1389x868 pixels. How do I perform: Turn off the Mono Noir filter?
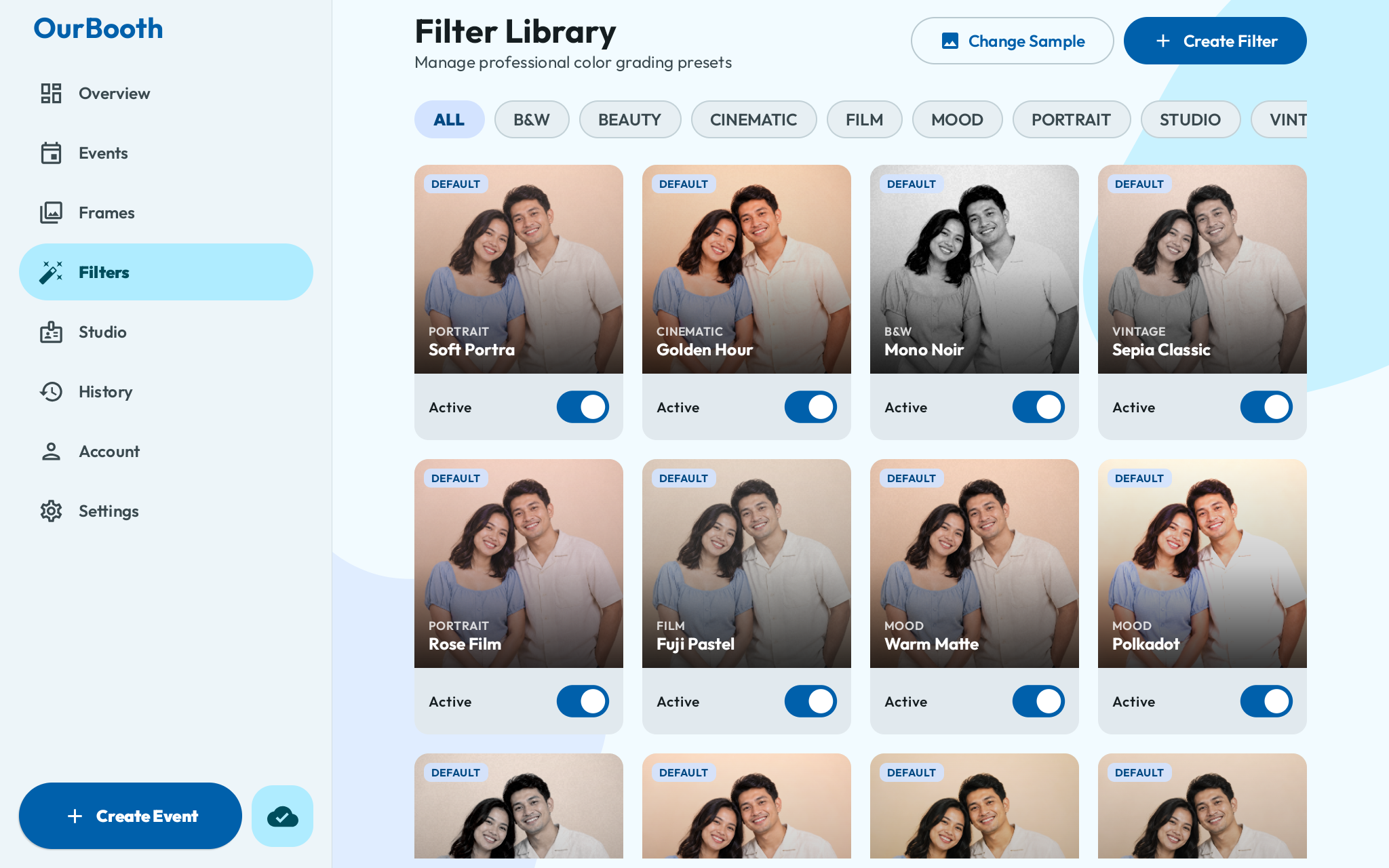[1038, 407]
